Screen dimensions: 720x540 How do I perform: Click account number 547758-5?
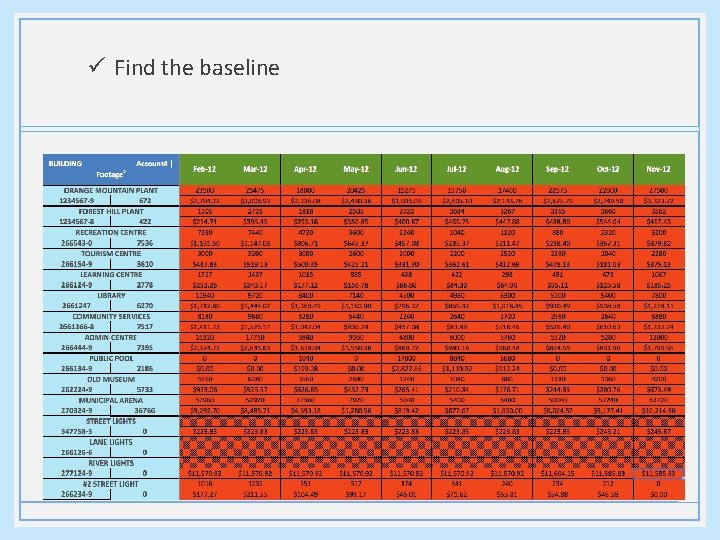pos(77,432)
